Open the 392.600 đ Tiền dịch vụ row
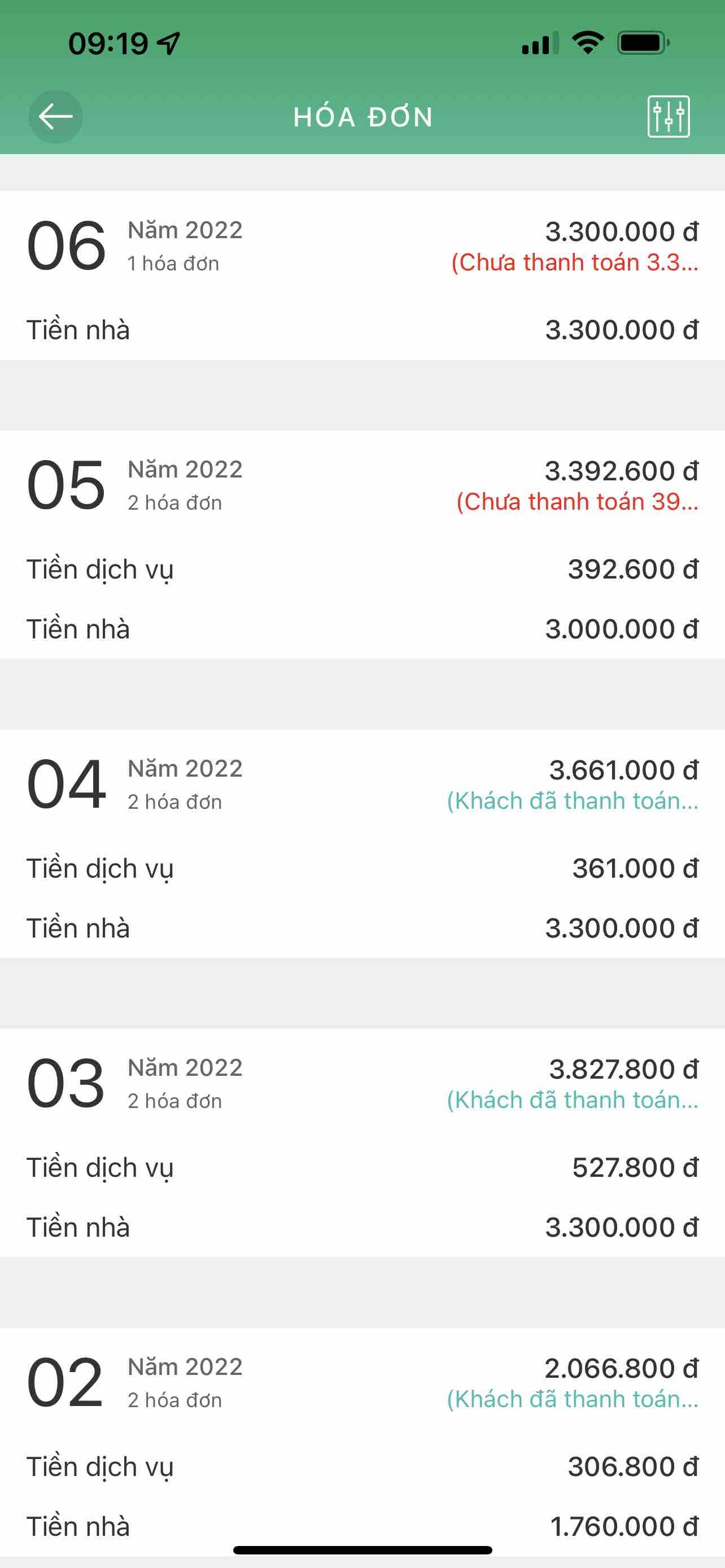This screenshot has width=725, height=1568. click(362, 570)
